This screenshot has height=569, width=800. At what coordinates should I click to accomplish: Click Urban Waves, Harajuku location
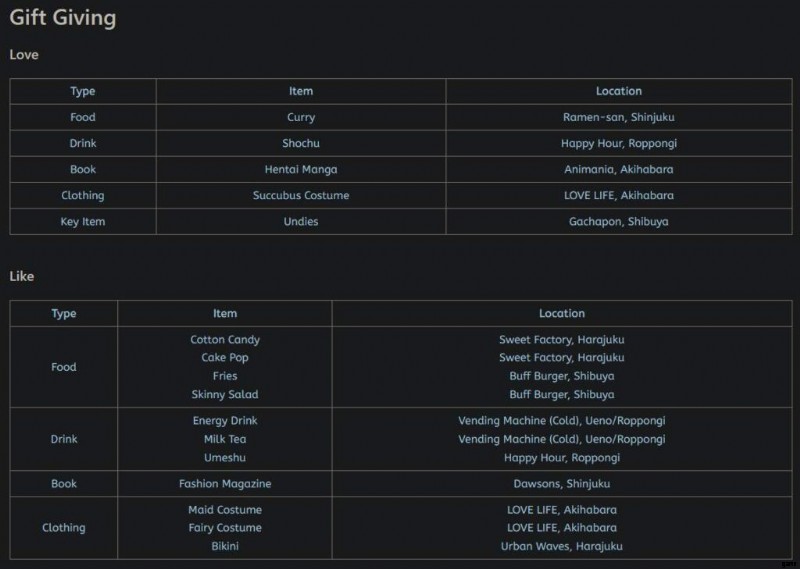click(562, 547)
